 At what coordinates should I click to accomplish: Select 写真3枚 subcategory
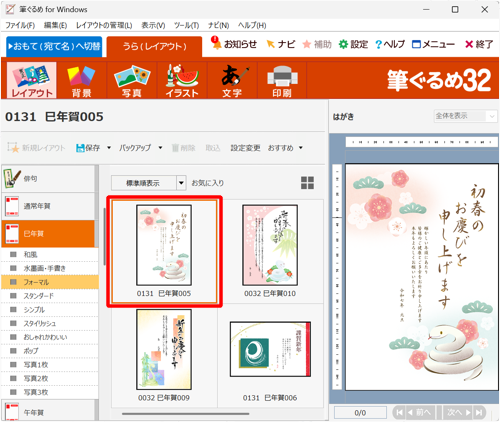coord(50,392)
